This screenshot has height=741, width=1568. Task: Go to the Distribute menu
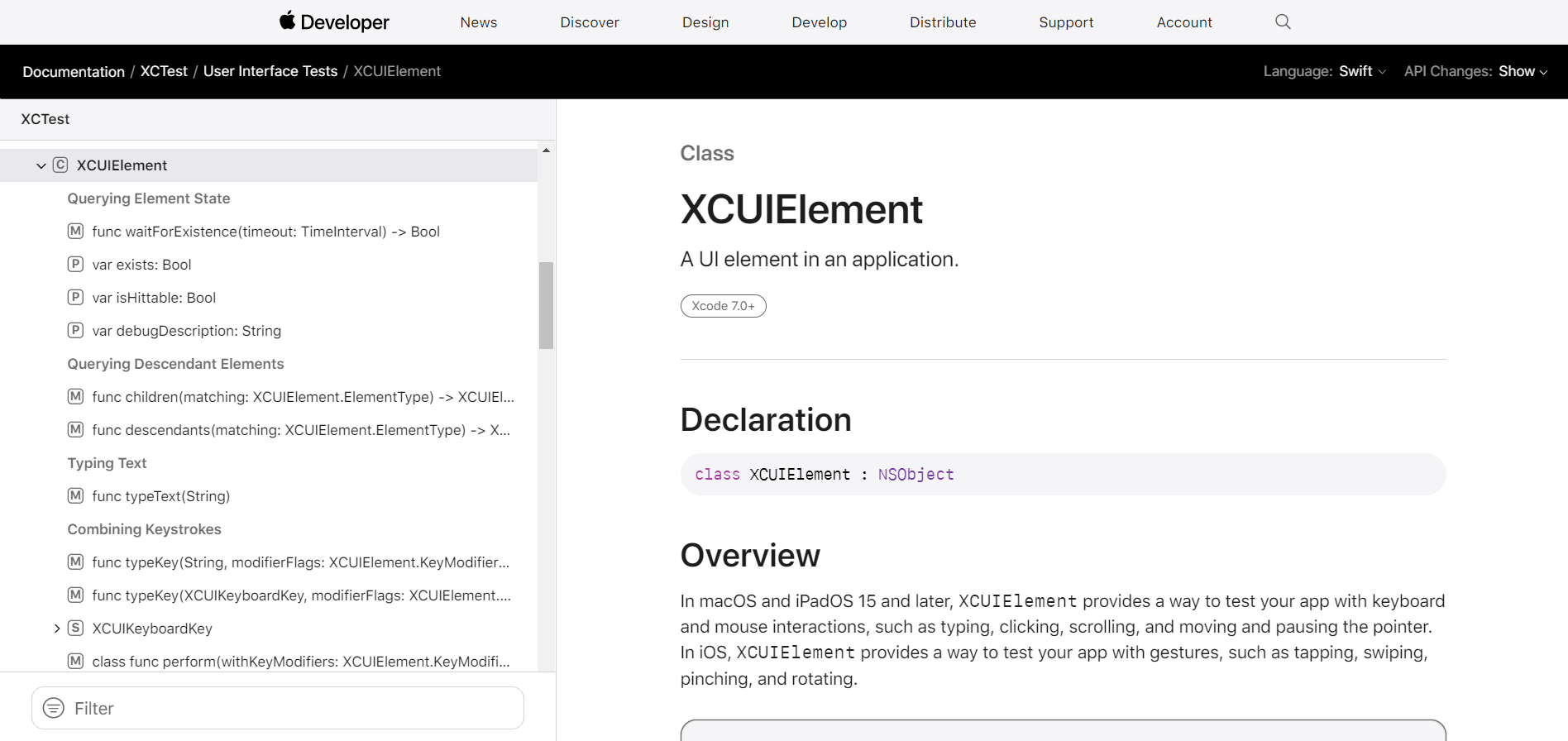(x=943, y=22)
